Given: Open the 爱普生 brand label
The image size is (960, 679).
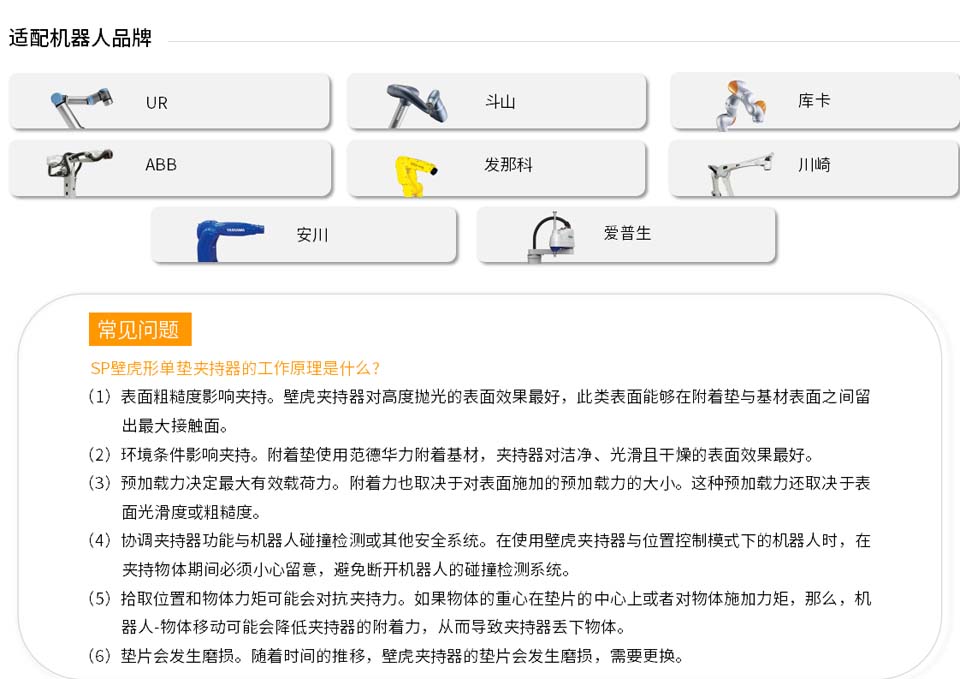Looking at the screenshot, I should point(627,233).
